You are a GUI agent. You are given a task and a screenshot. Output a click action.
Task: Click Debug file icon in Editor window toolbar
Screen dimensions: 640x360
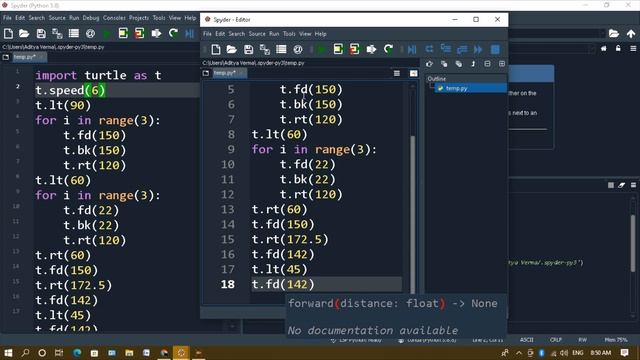coord(412,50)
